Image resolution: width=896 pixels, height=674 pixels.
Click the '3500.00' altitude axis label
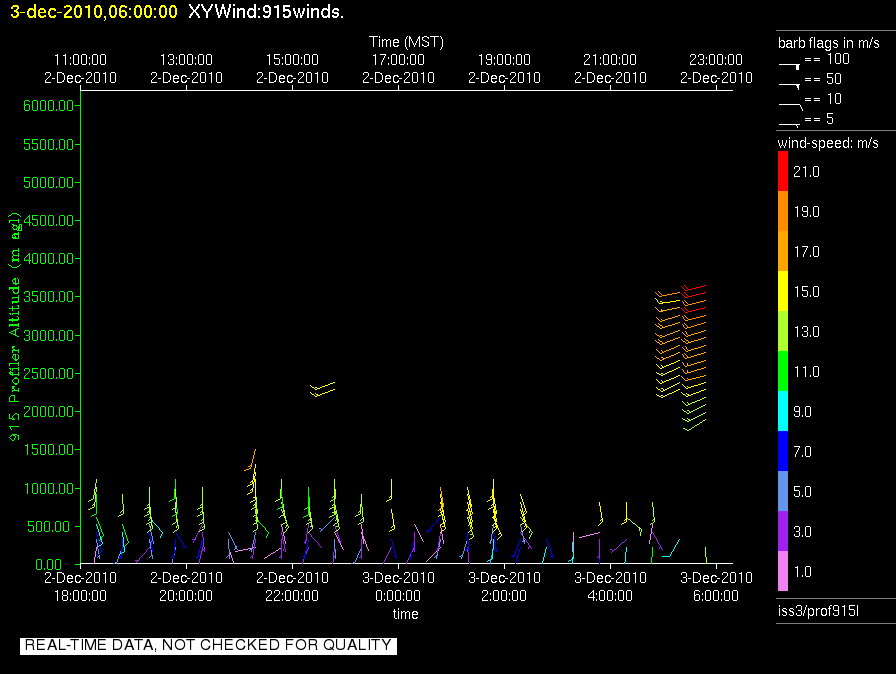pos(49,297)
